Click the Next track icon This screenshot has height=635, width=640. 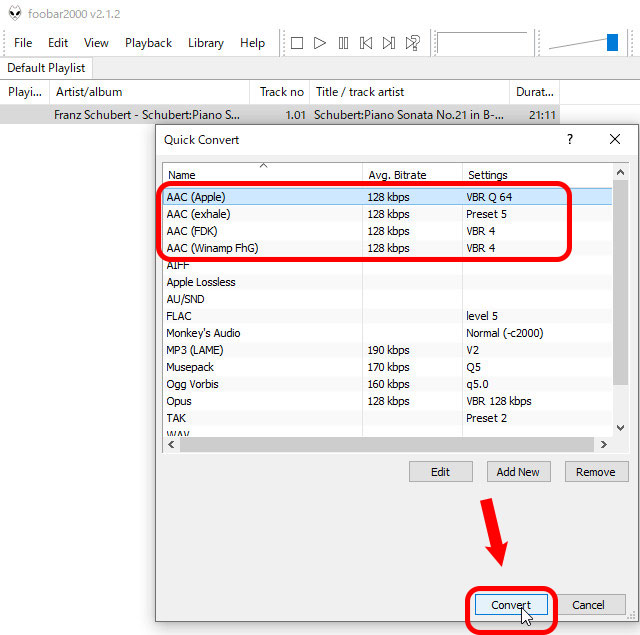(389, 43)
